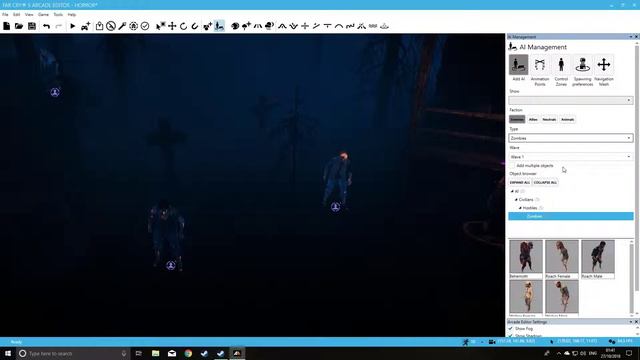640x360 pixels.
Task: Open the Help menu
Action: [x=72, y=15]
